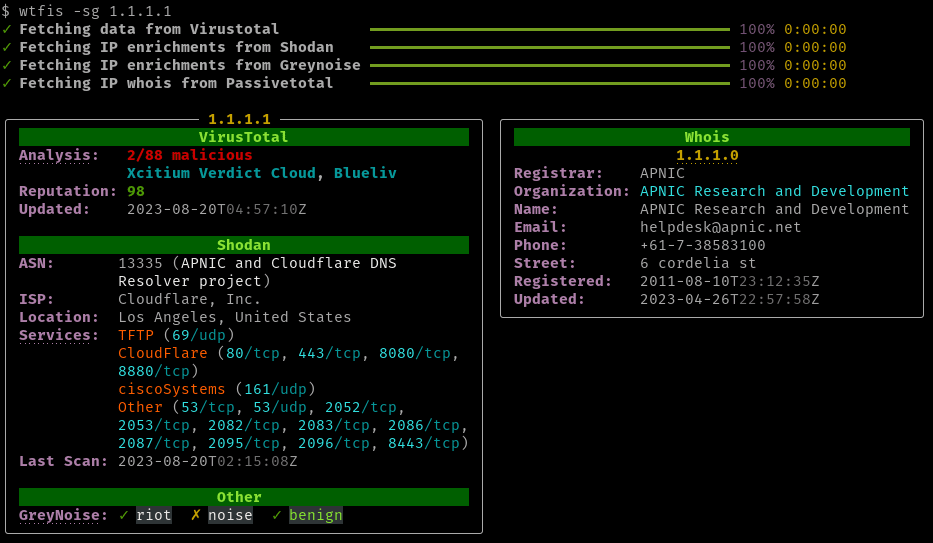Click the Virustotal progress bar
Viewport: 933px width, 543px height.
[550, 29]
